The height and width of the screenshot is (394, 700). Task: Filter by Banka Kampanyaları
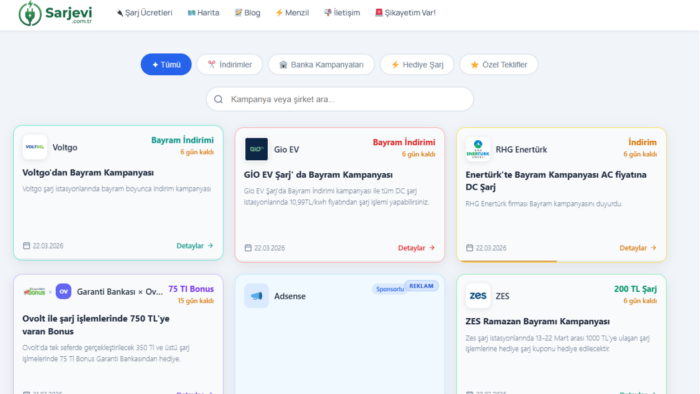point(321,64)
